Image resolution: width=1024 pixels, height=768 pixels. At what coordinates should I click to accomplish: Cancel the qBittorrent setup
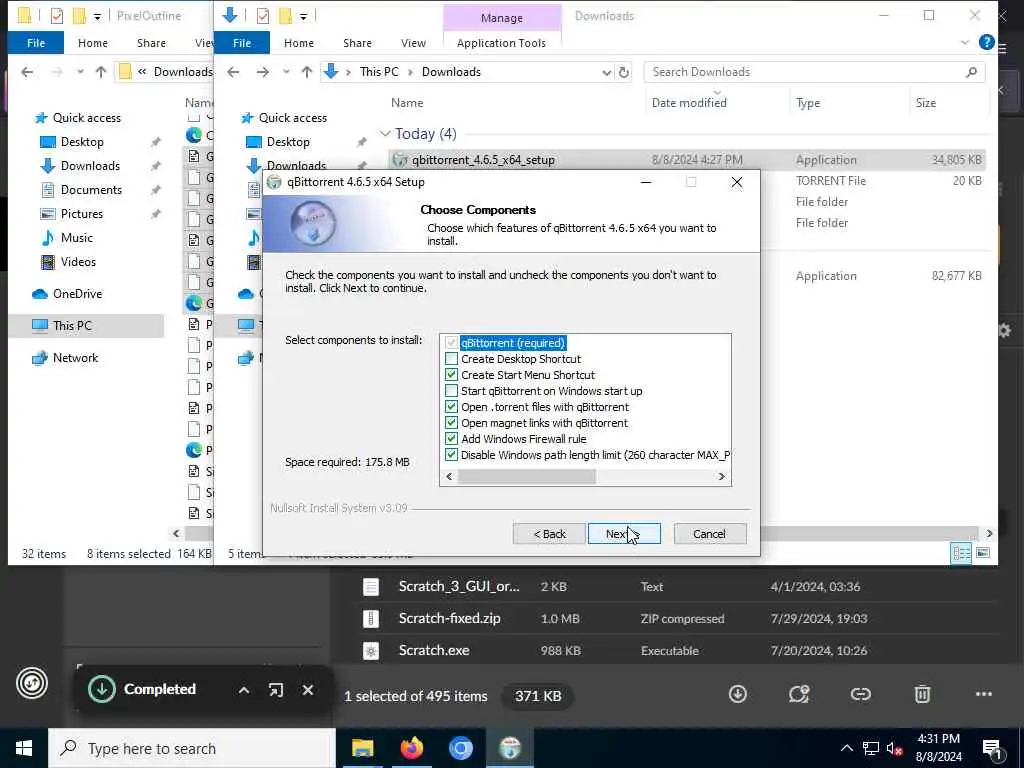709,534
